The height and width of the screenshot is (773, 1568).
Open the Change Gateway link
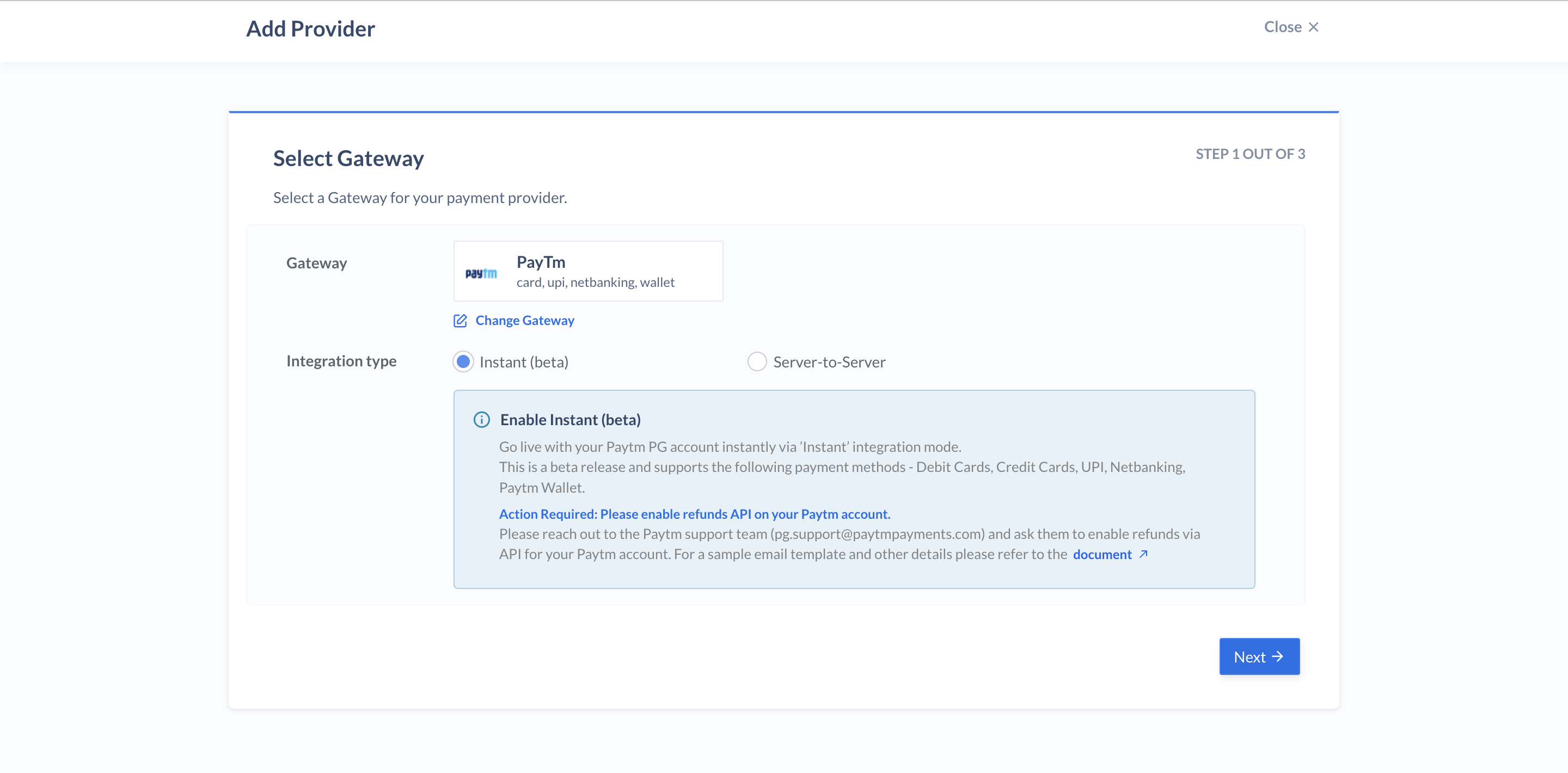click(525, 321)
